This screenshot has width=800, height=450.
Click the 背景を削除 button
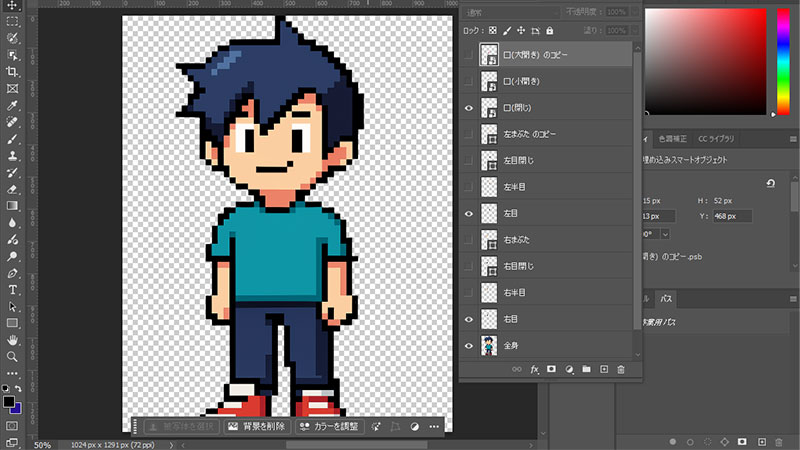coord(257,427)
